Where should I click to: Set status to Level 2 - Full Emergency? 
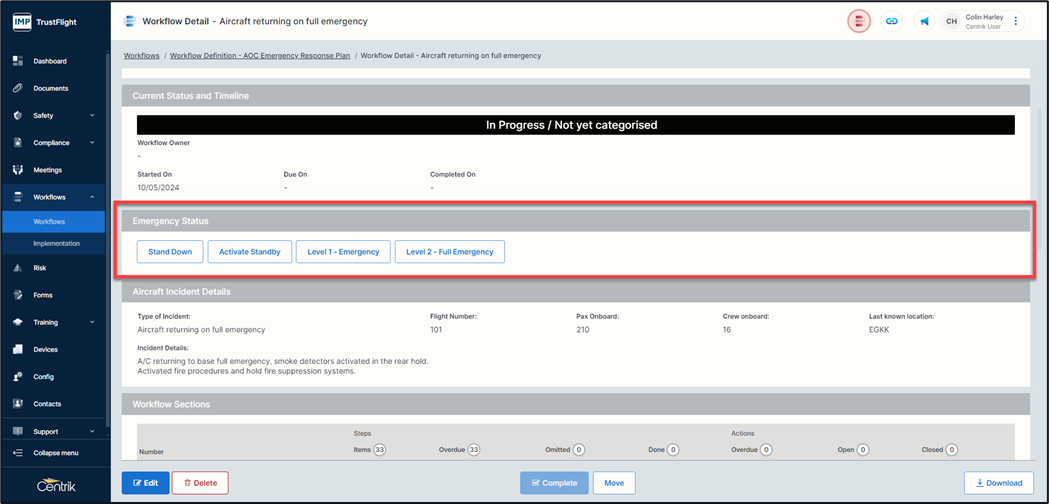(x=449, y=252)
